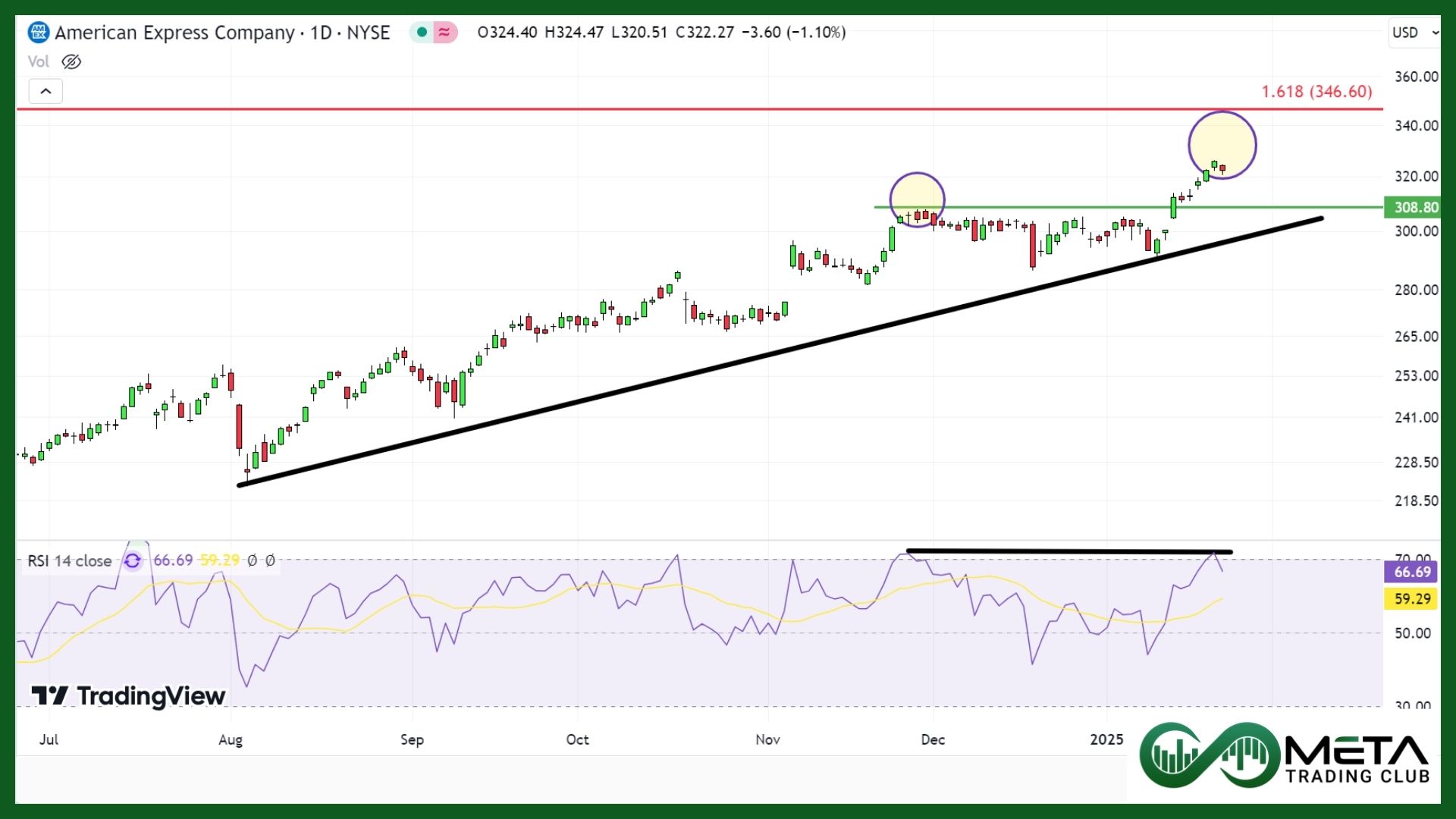This screenshot has height=819, width=1456.
Task: Click the 320.00 price axis label
Action: (1416, 177)
